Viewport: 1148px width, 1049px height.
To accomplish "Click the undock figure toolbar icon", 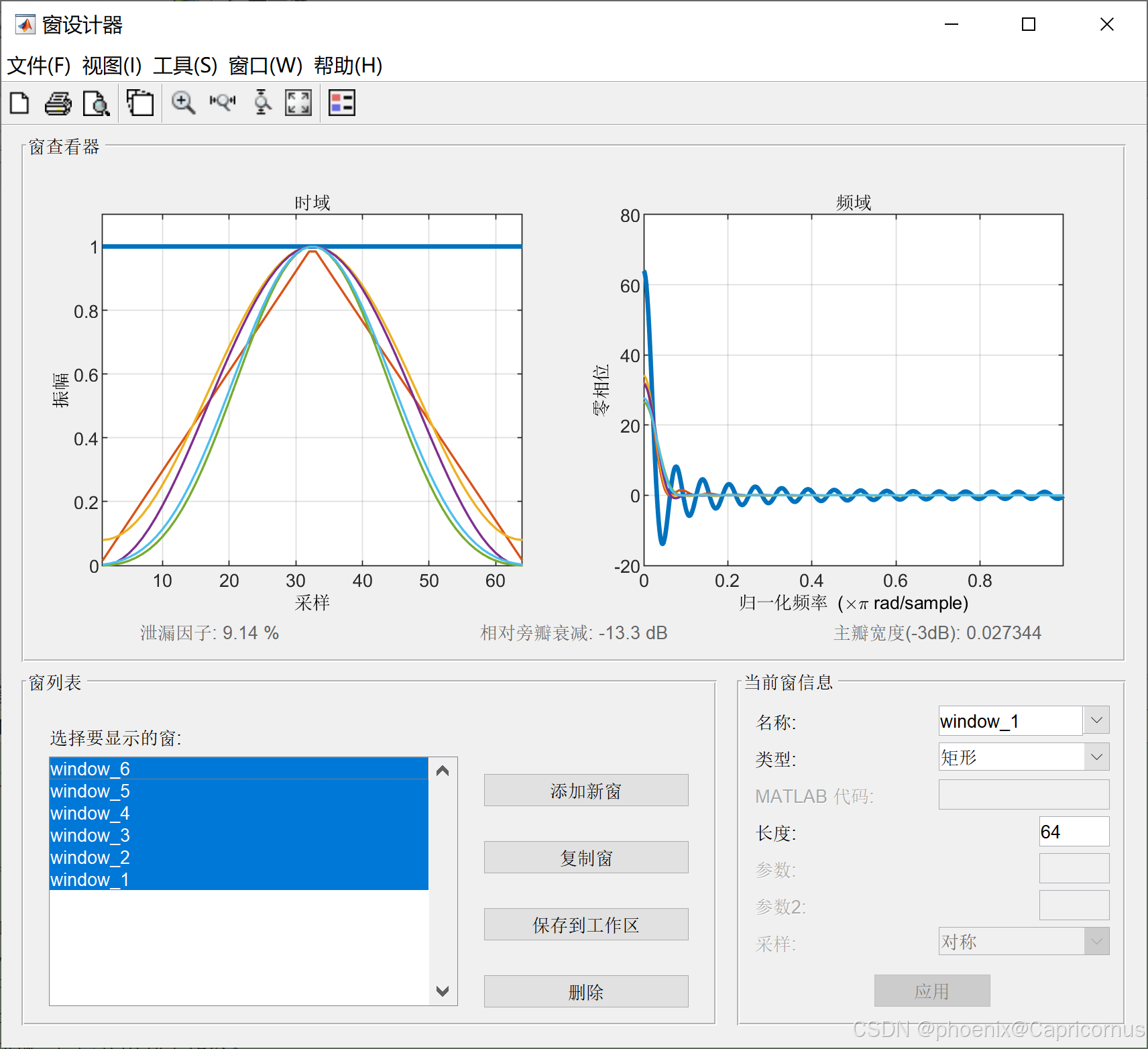I will (140, 103).
